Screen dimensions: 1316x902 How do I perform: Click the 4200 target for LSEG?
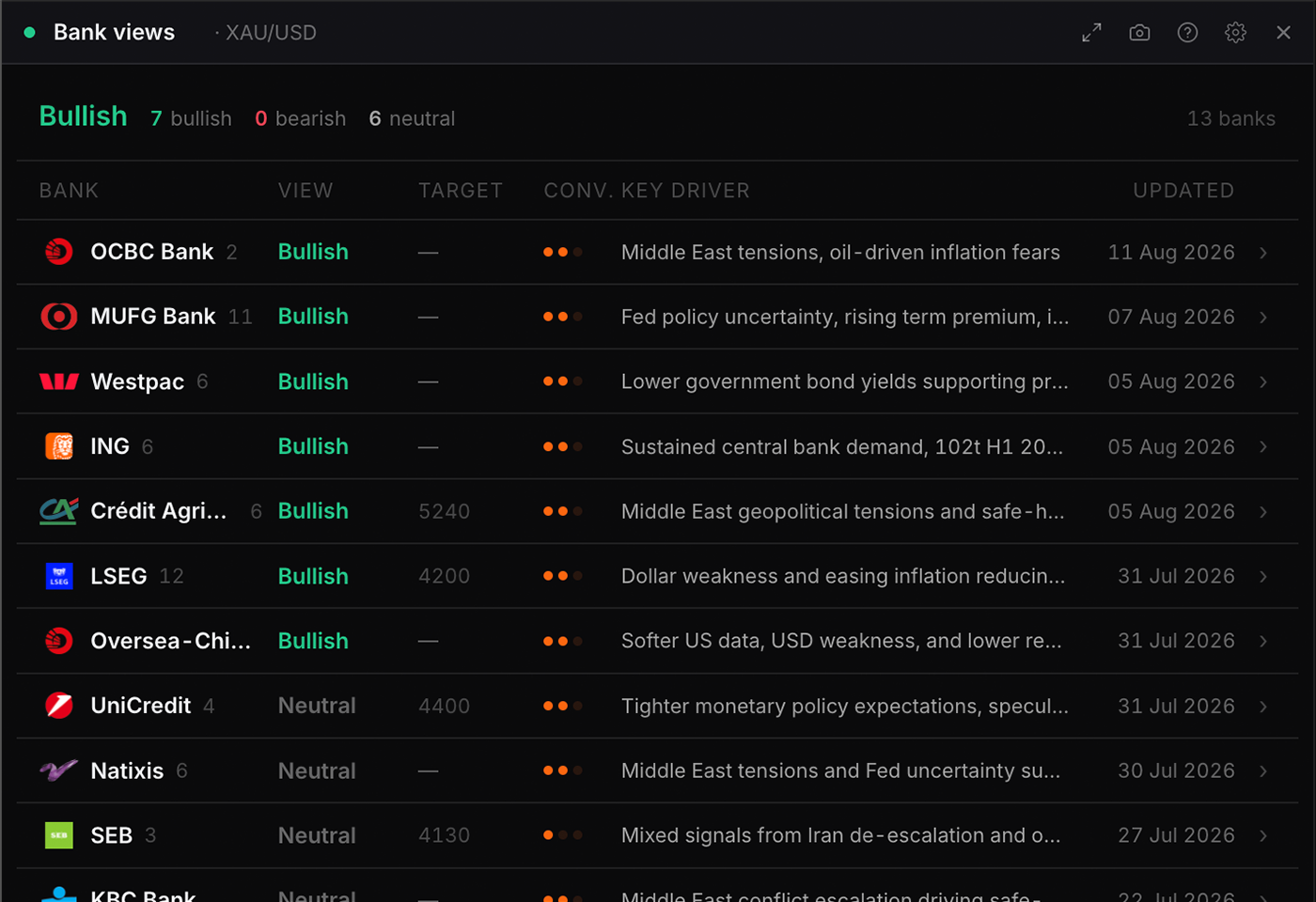coord(444,576)
